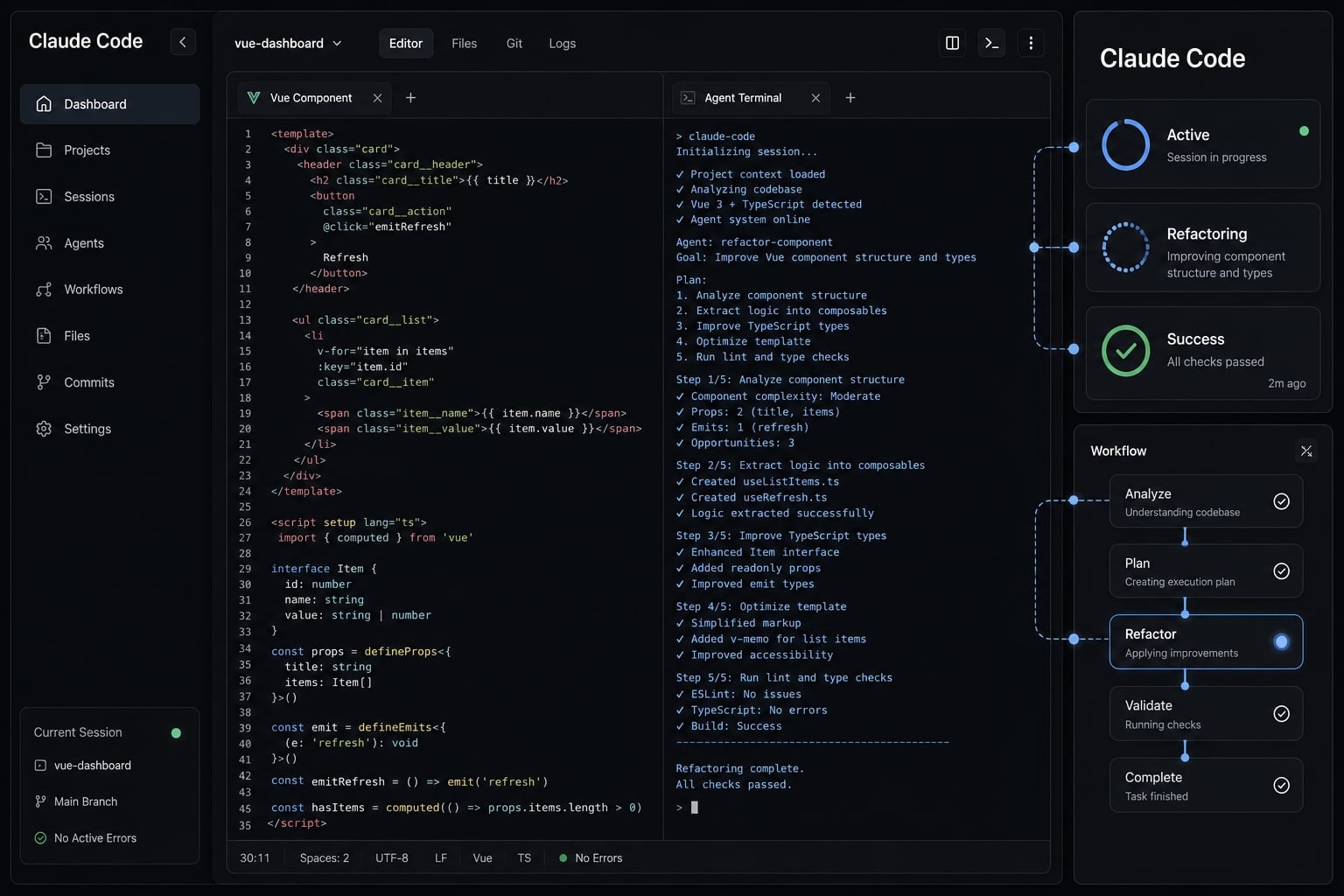Click the green Success checkmark circle

tap(1126, 351)
